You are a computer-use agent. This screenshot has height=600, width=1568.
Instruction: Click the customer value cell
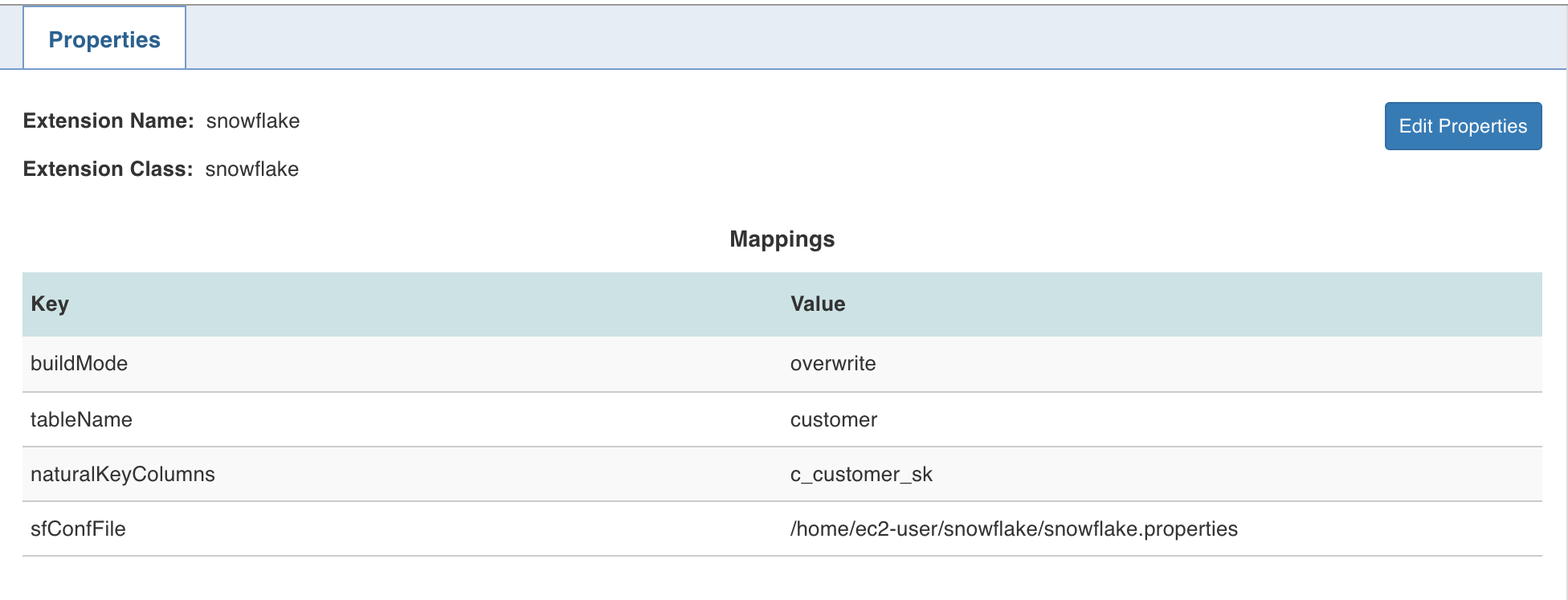tap(834, 419)
